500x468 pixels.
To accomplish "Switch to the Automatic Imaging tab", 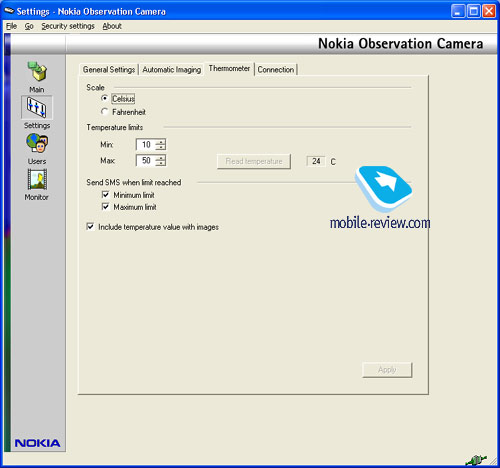I will click(x=172, y=70).
